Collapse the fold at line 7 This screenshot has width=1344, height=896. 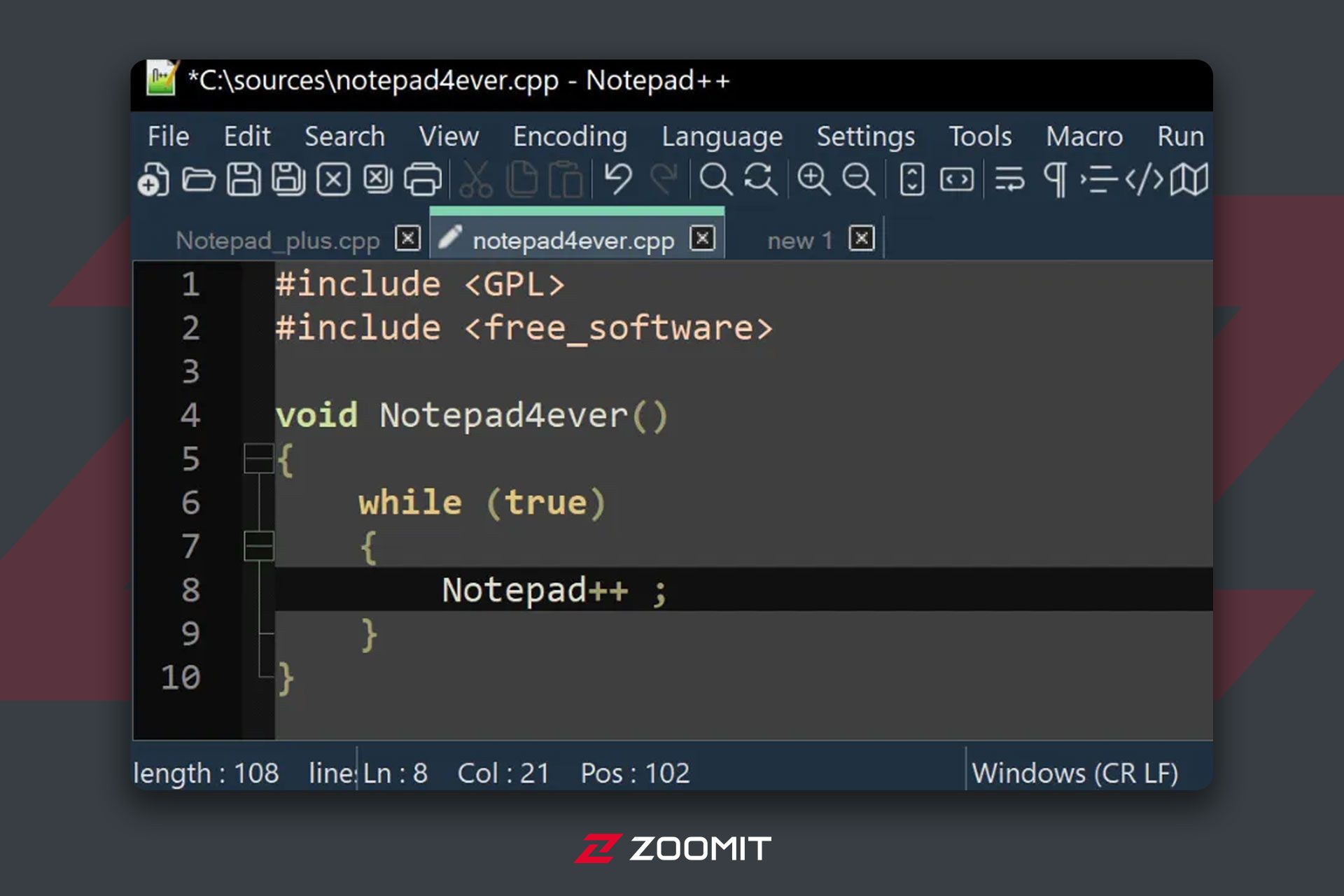258,546
